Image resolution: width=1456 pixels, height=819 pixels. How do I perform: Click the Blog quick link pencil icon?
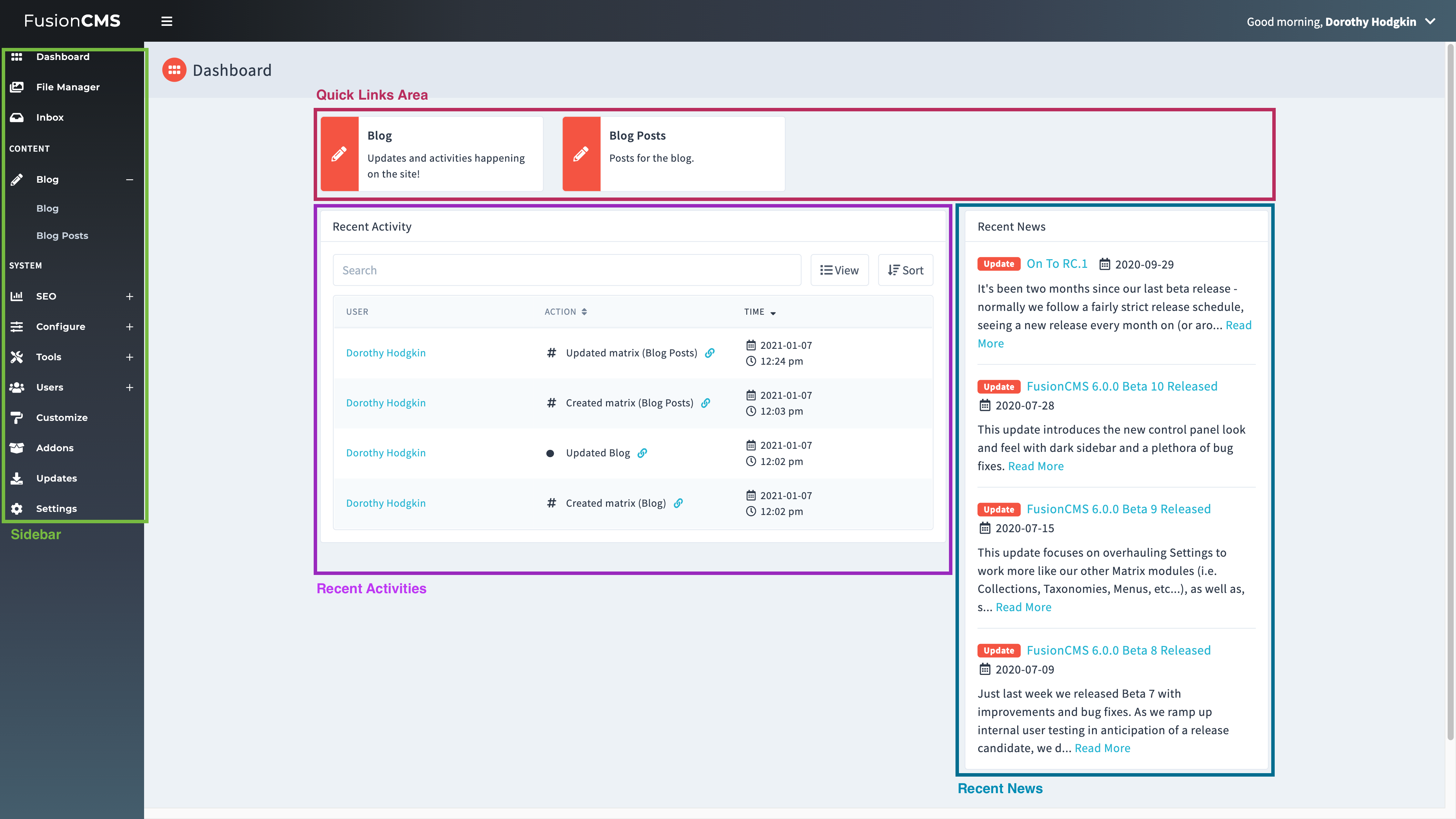[x=339, y=154]
